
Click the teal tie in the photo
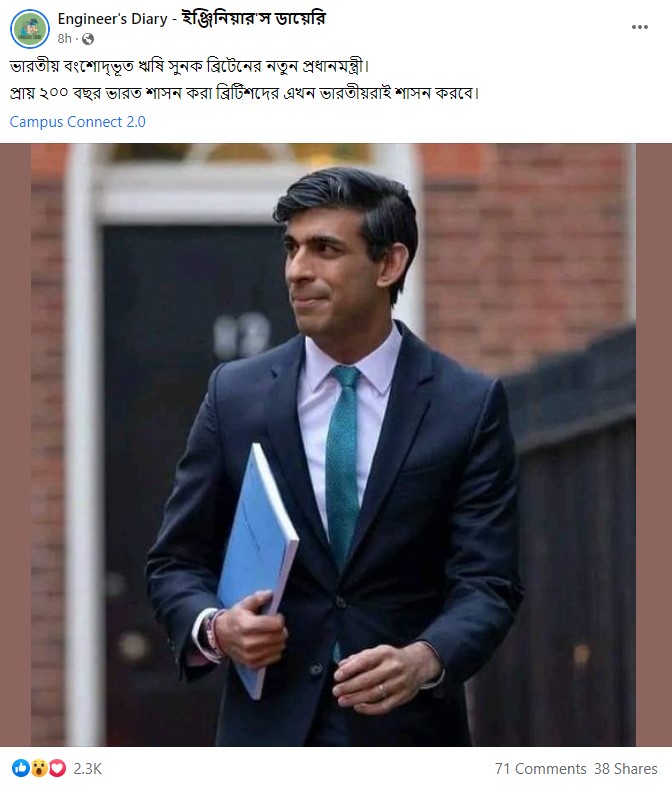coord(343,466)
